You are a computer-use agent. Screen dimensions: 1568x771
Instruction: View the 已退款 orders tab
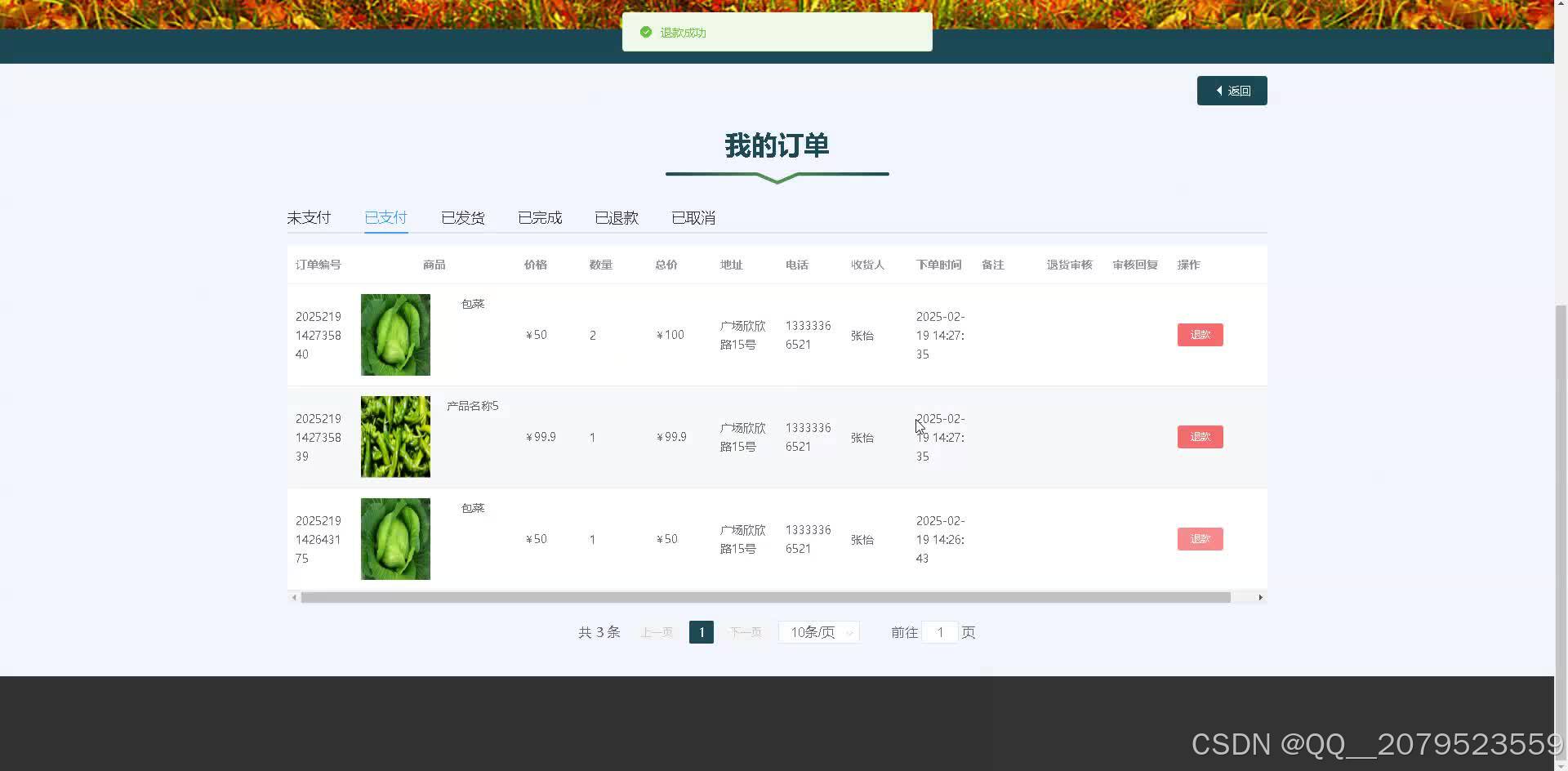(616, 217)
